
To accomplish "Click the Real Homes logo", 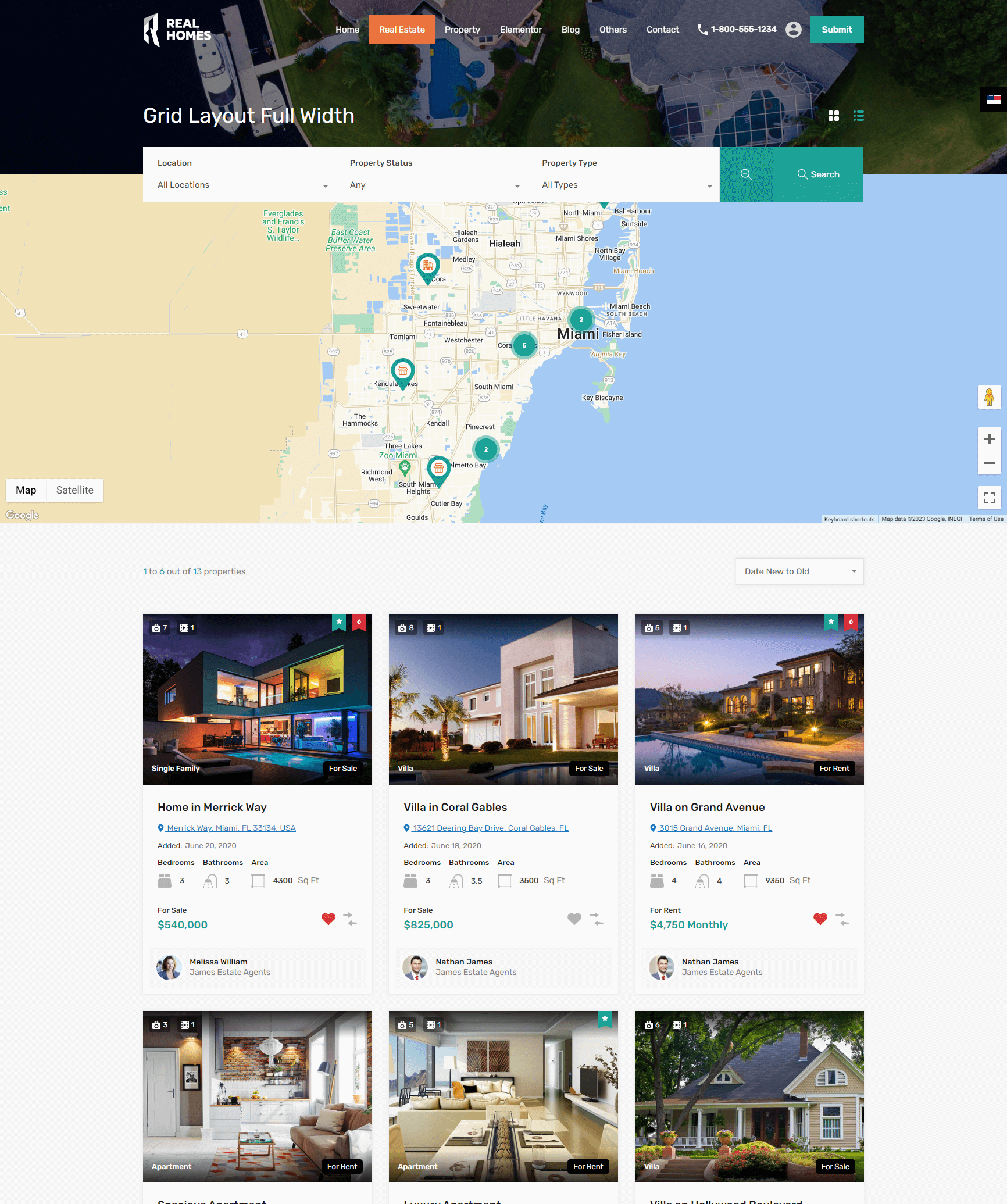I will pyautogui.click(x=177, y=30).
